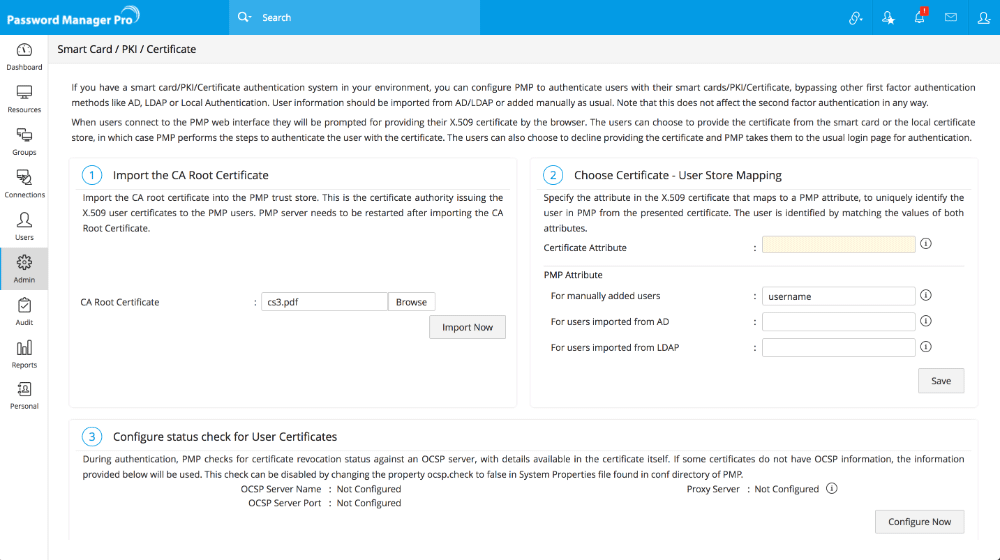Click info icon for users imported from LDAP
The width and height of the screenshot is (1000, 560).
[x=926, y=347]
